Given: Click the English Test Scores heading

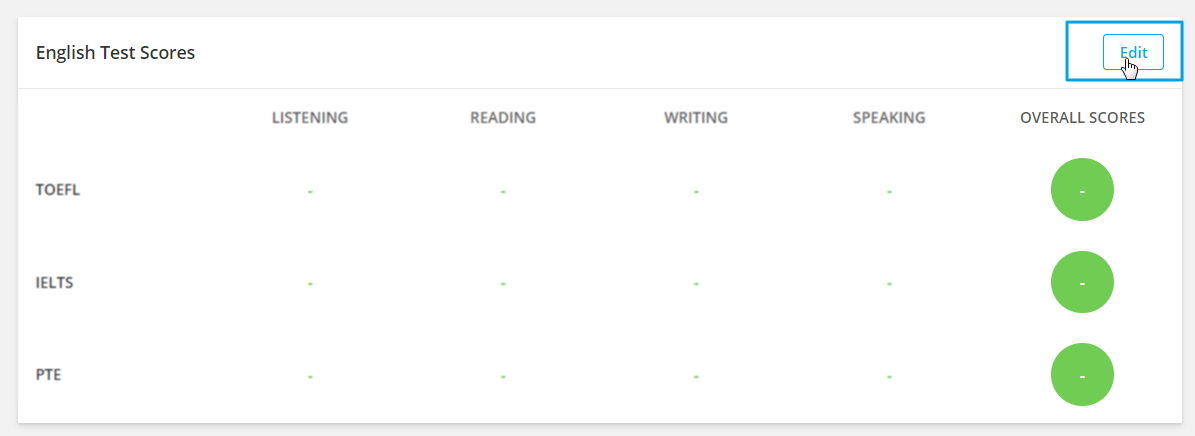Looking at the screenshot, I should 115,53.
